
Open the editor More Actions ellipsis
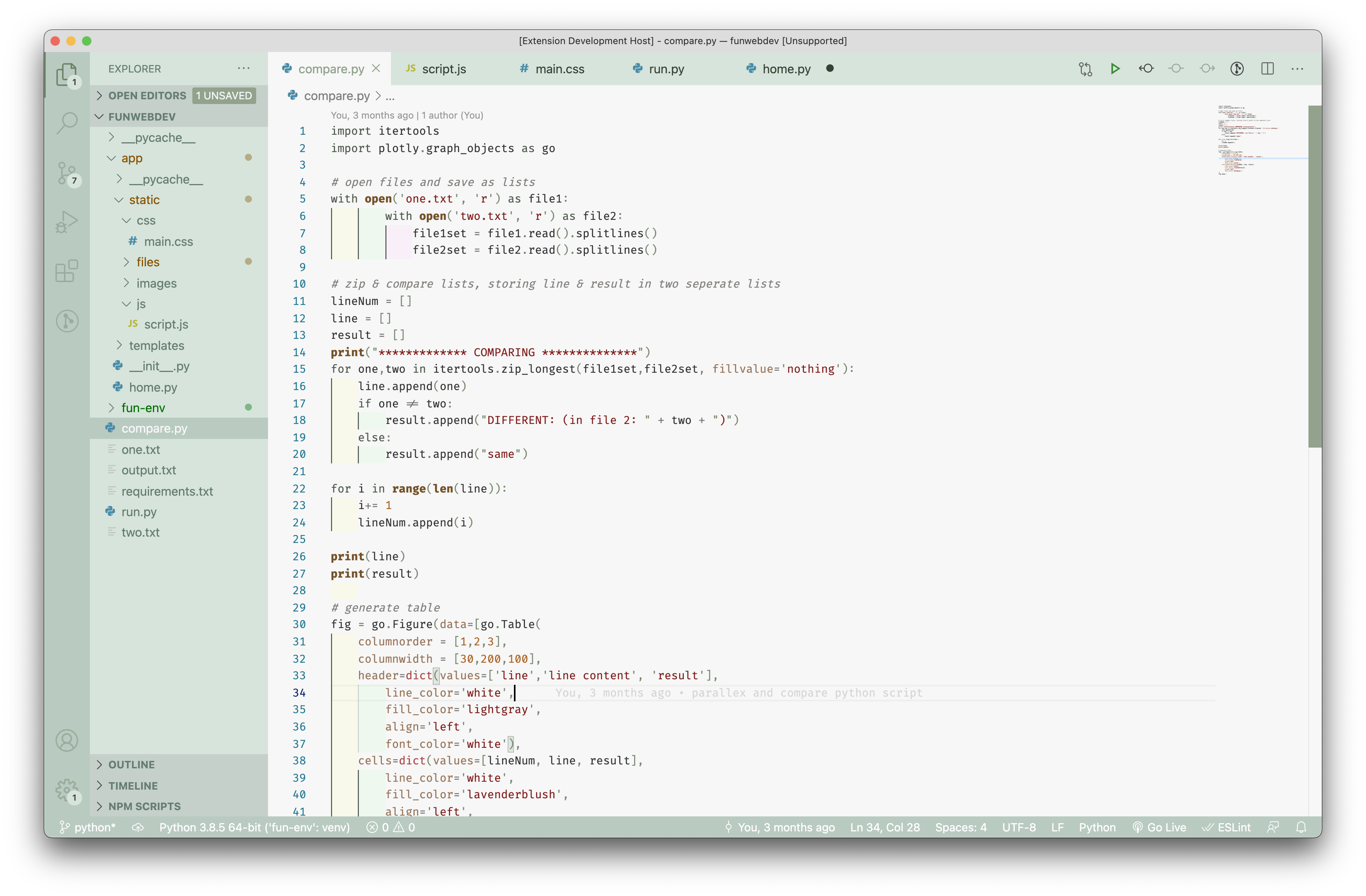(1297, 69)
